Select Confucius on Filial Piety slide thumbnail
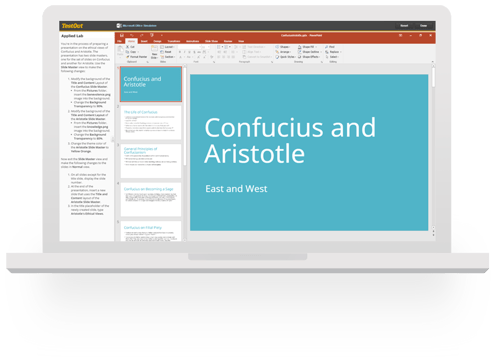This screenshot has height=362, width=496. pos(151,231)
